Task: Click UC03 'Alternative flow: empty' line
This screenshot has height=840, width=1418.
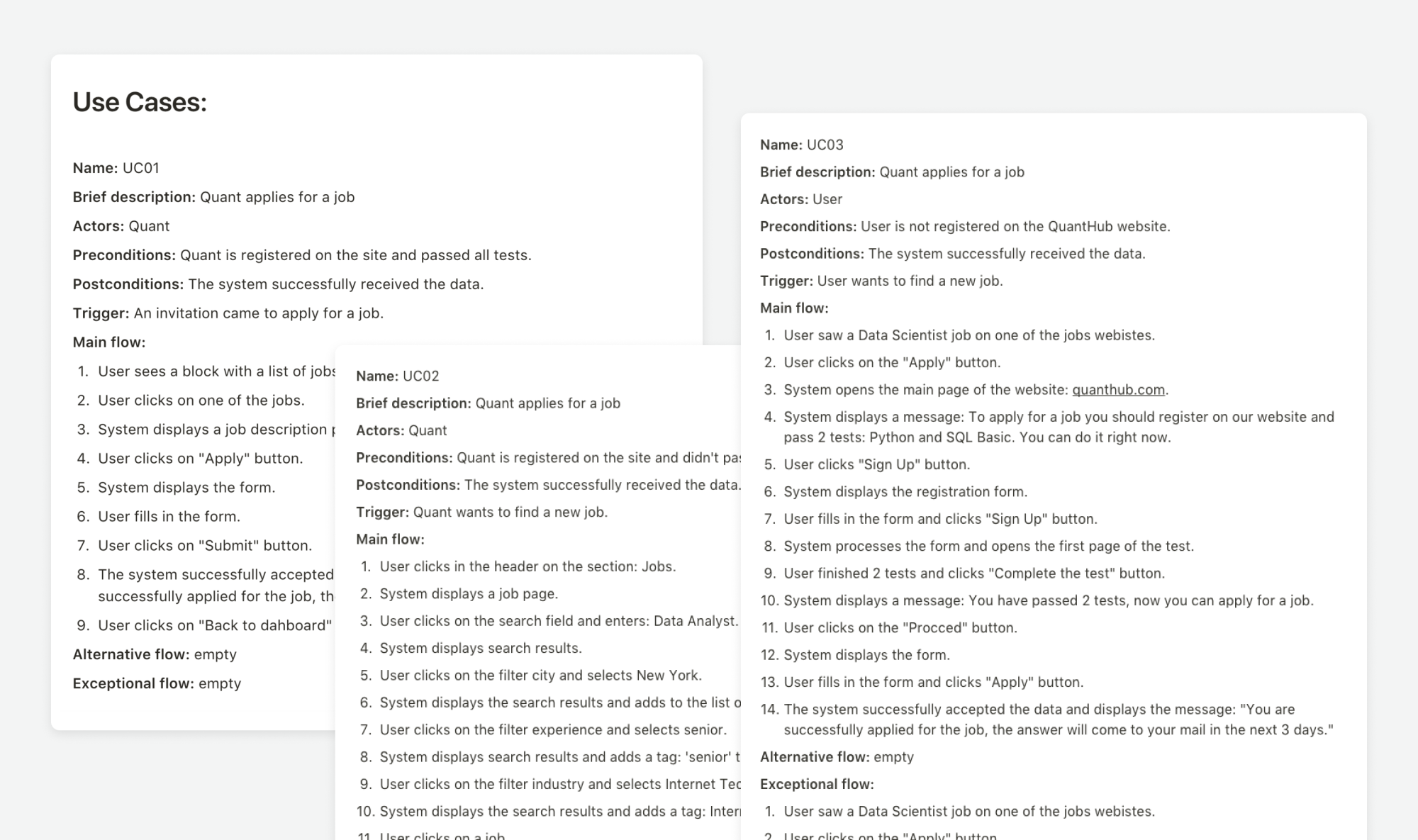Action: (x=837, y=757)
